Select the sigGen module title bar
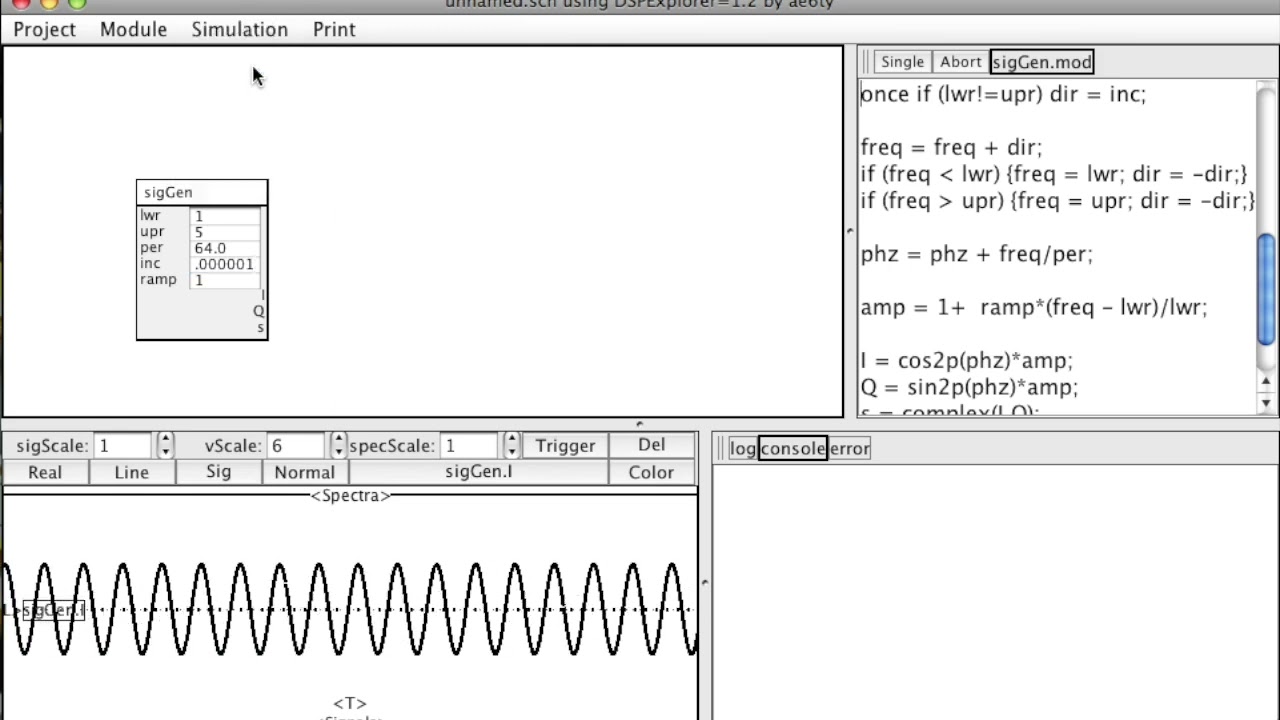Screen dimensions: 1280x720 coord(202,192)
